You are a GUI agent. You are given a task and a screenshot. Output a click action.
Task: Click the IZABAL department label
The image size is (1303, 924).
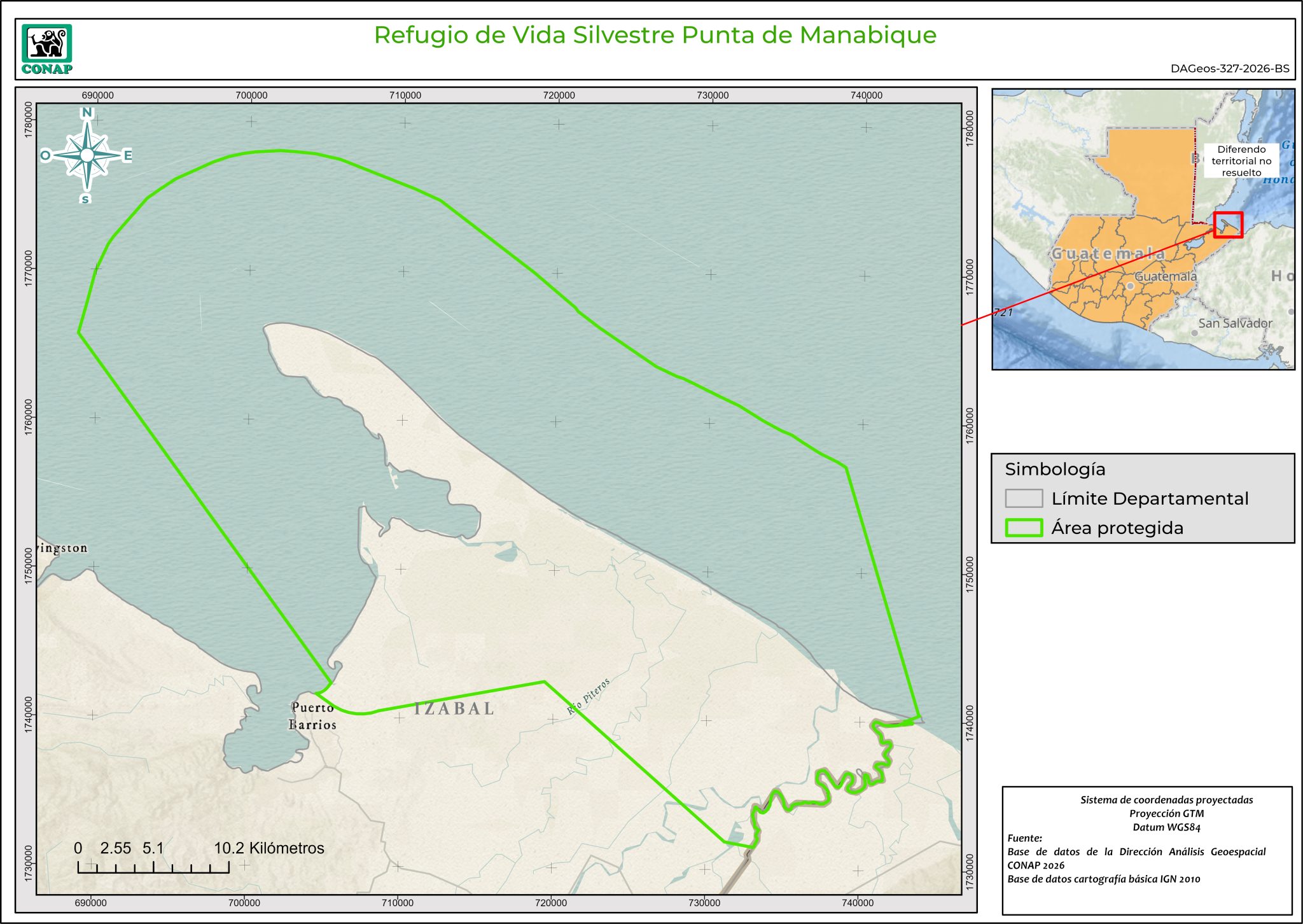pos(454,708)
